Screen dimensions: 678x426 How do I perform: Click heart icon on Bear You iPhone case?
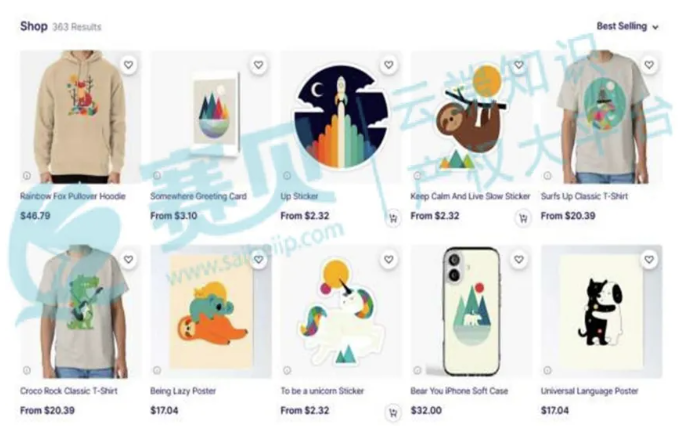point(519,259)
